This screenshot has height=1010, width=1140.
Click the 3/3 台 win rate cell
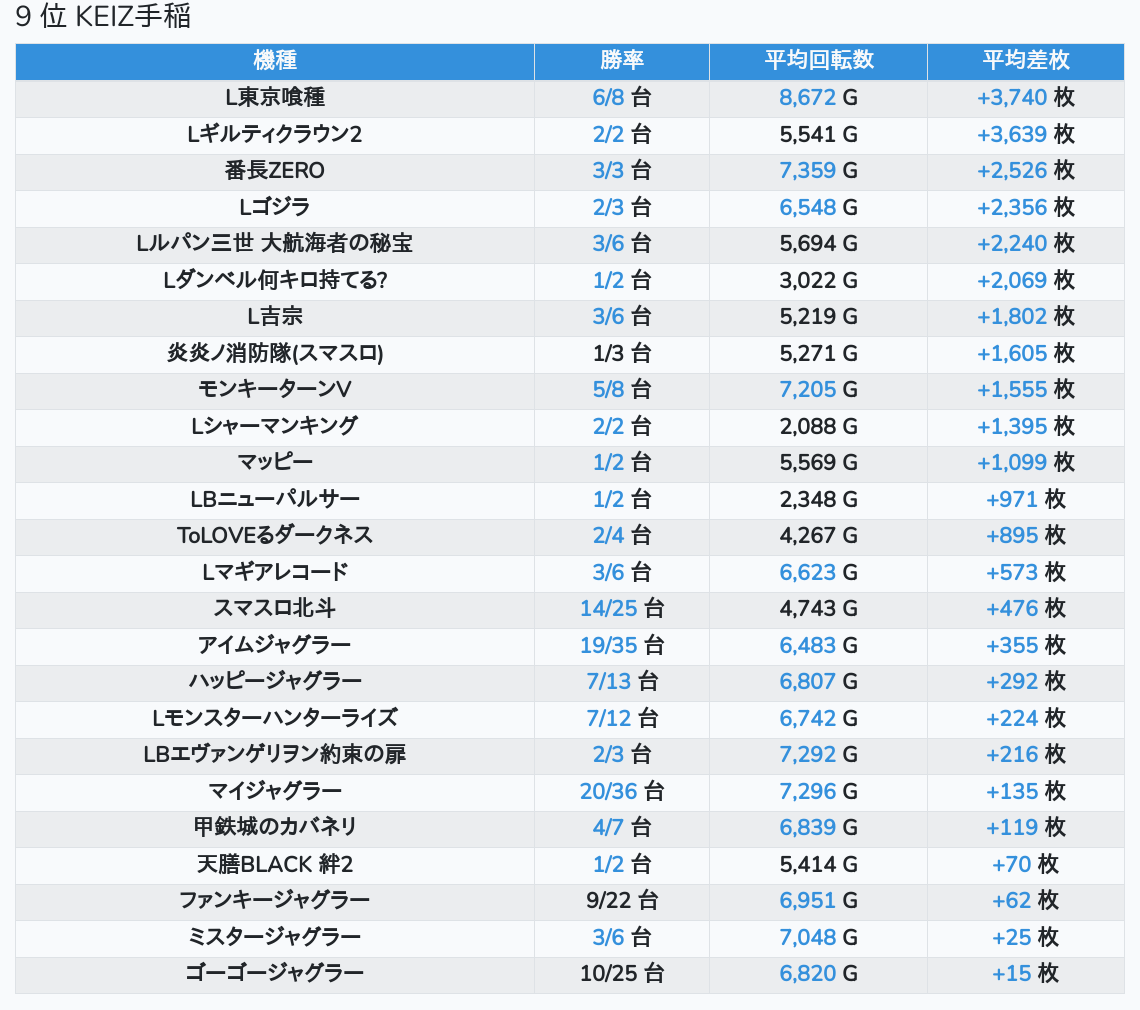click(622, 171)
